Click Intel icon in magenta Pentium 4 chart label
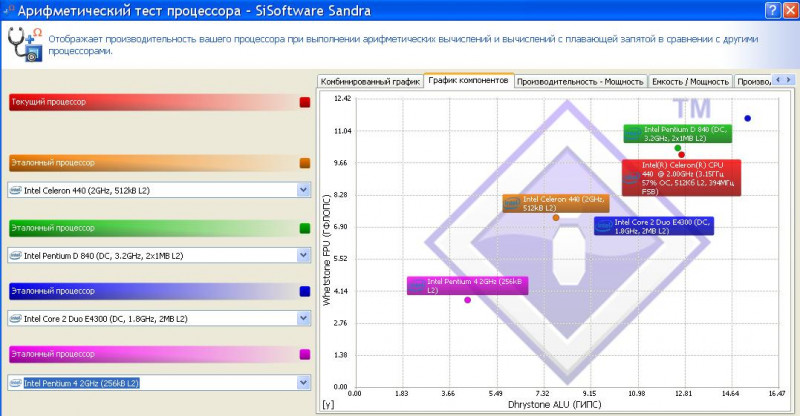The width and height of the screenshot is (800, 416). (416, 286)
